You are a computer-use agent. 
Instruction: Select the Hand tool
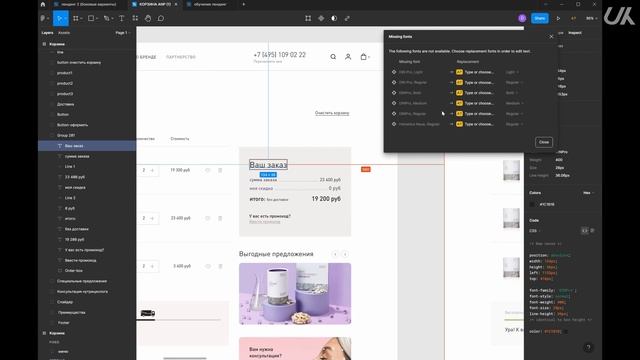[x=148, y=18]
